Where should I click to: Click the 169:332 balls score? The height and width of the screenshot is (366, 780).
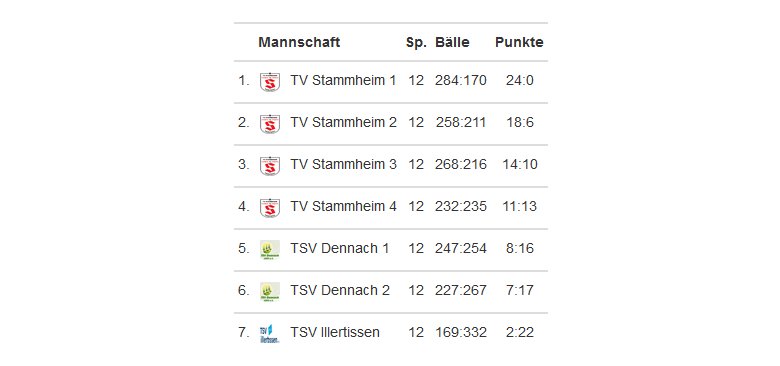click(x=461, y=333)
